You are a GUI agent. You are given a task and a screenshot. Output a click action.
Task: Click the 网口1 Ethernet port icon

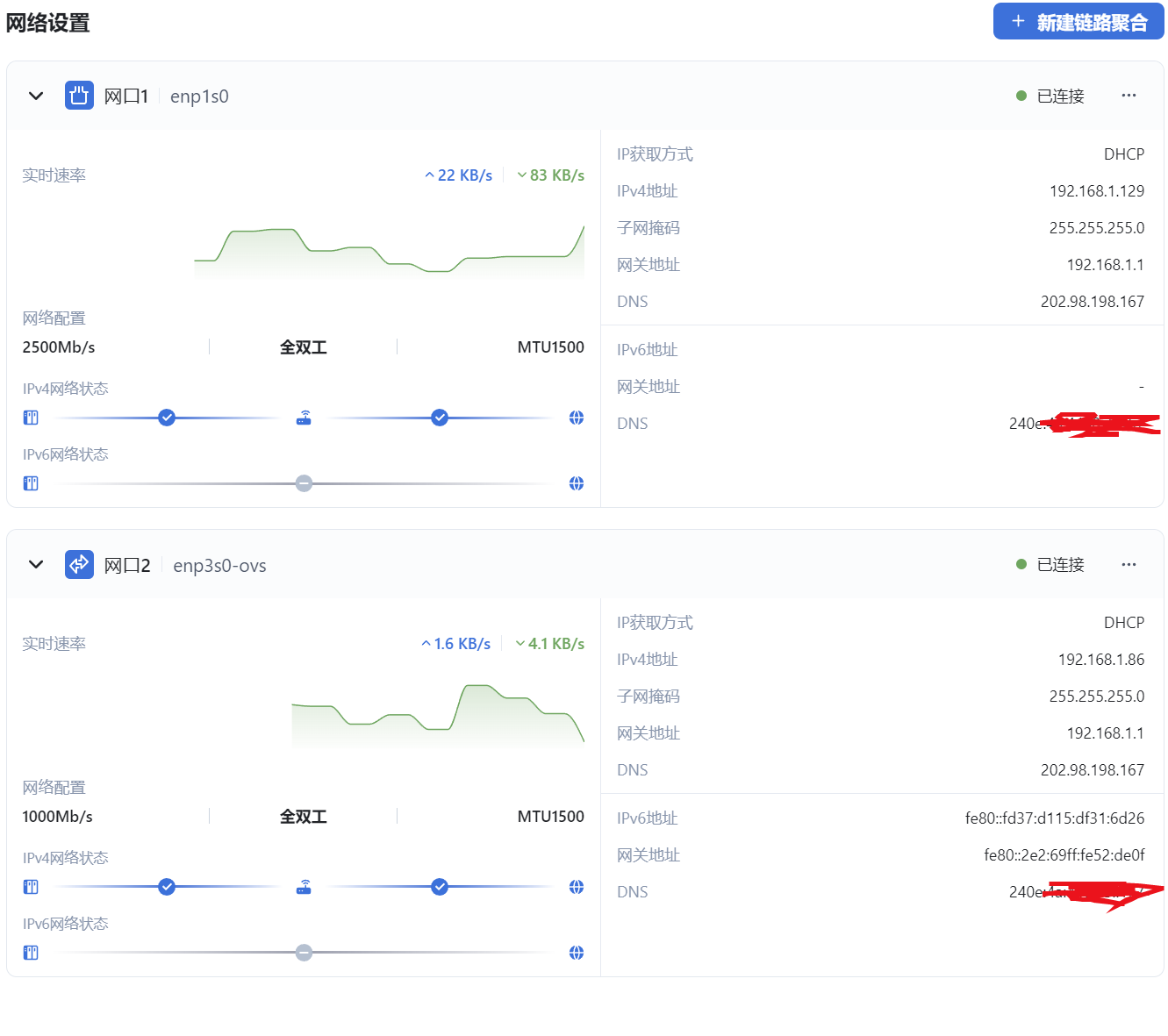coord(79,96)
